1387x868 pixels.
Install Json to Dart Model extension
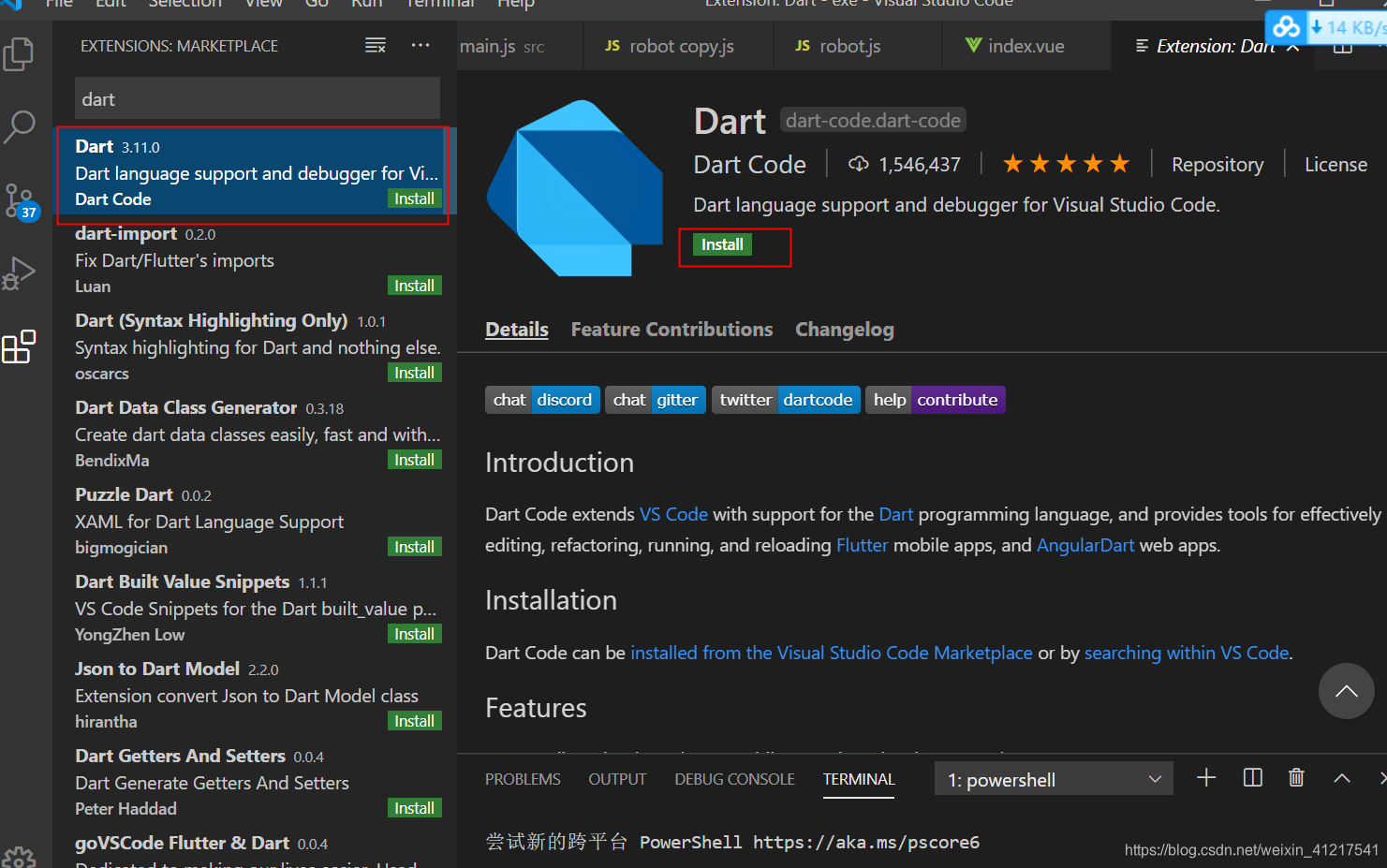[414, 721]
